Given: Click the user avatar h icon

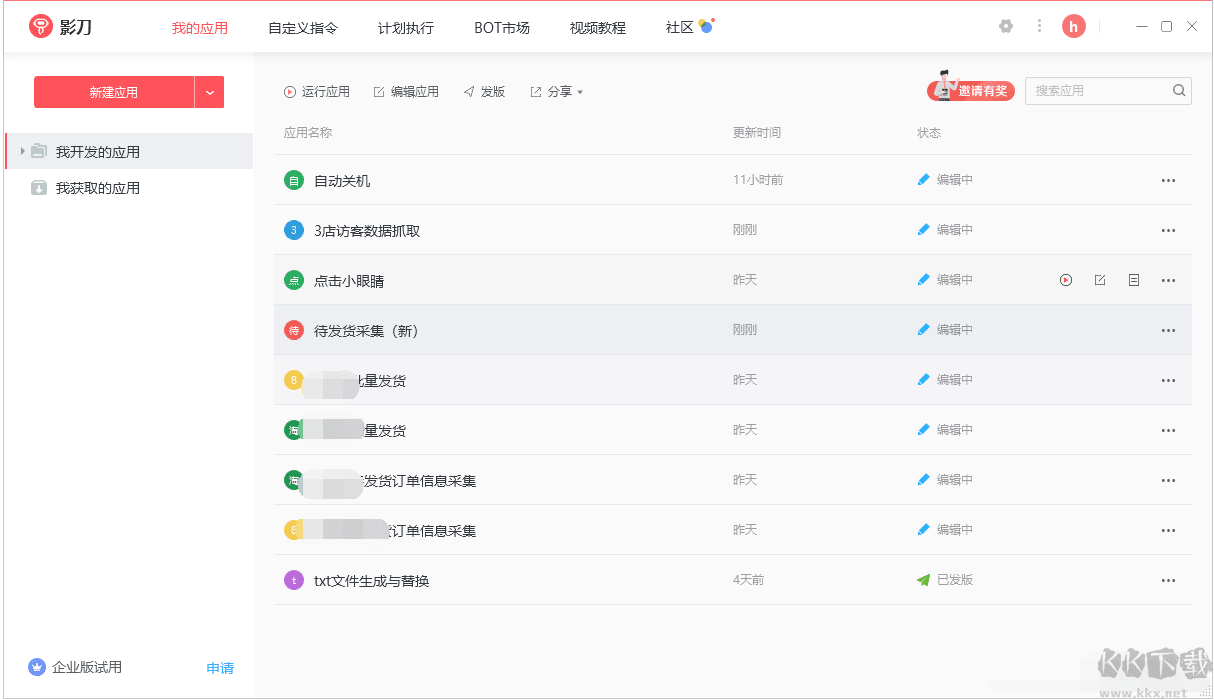Looking at the screenshot, I should 1073,26.
